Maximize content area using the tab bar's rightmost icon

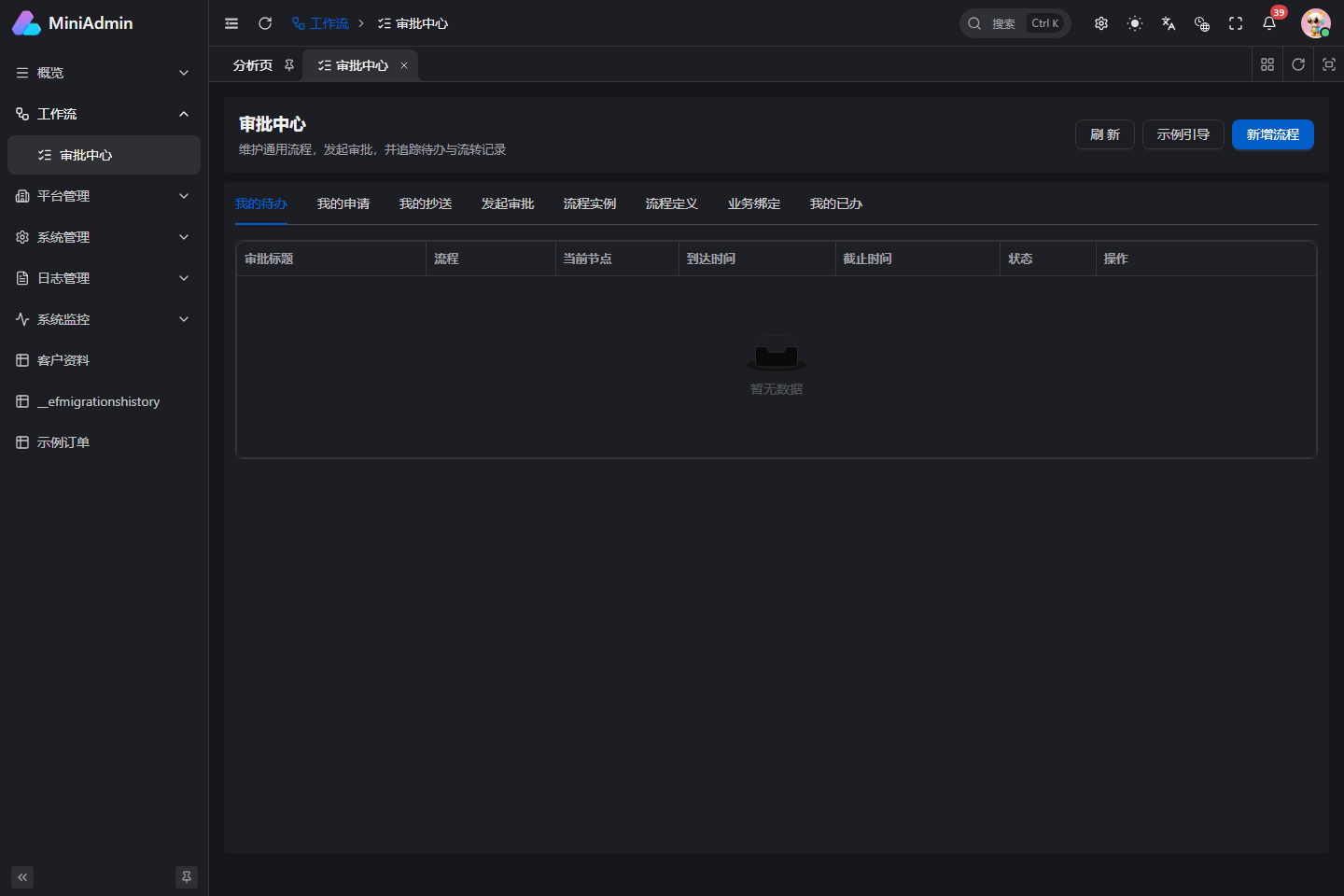click(1329, 64)
